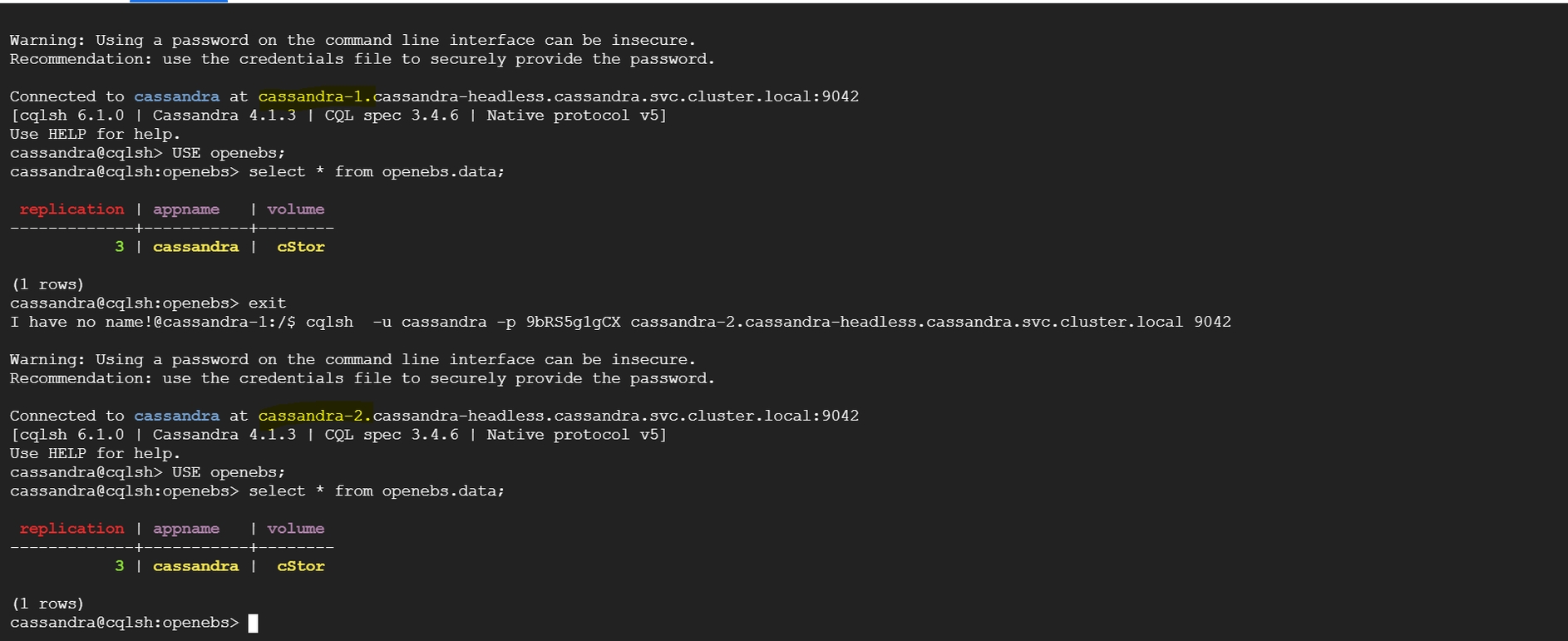Click port 9042 ending the cqlsh command line
This screenshot has width=1568, height=641.
(x=1212, y=322)
